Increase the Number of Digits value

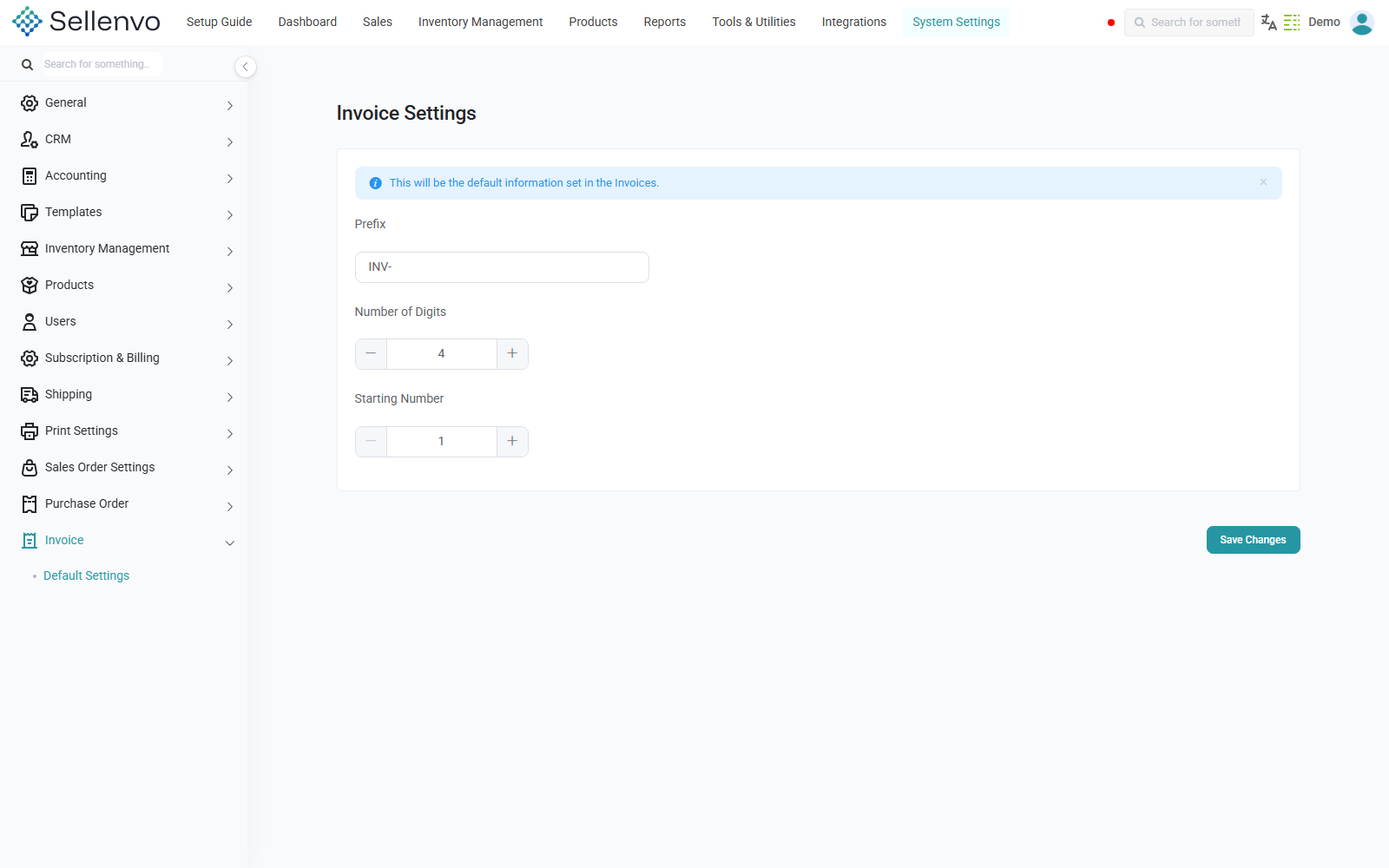point(512,354)
